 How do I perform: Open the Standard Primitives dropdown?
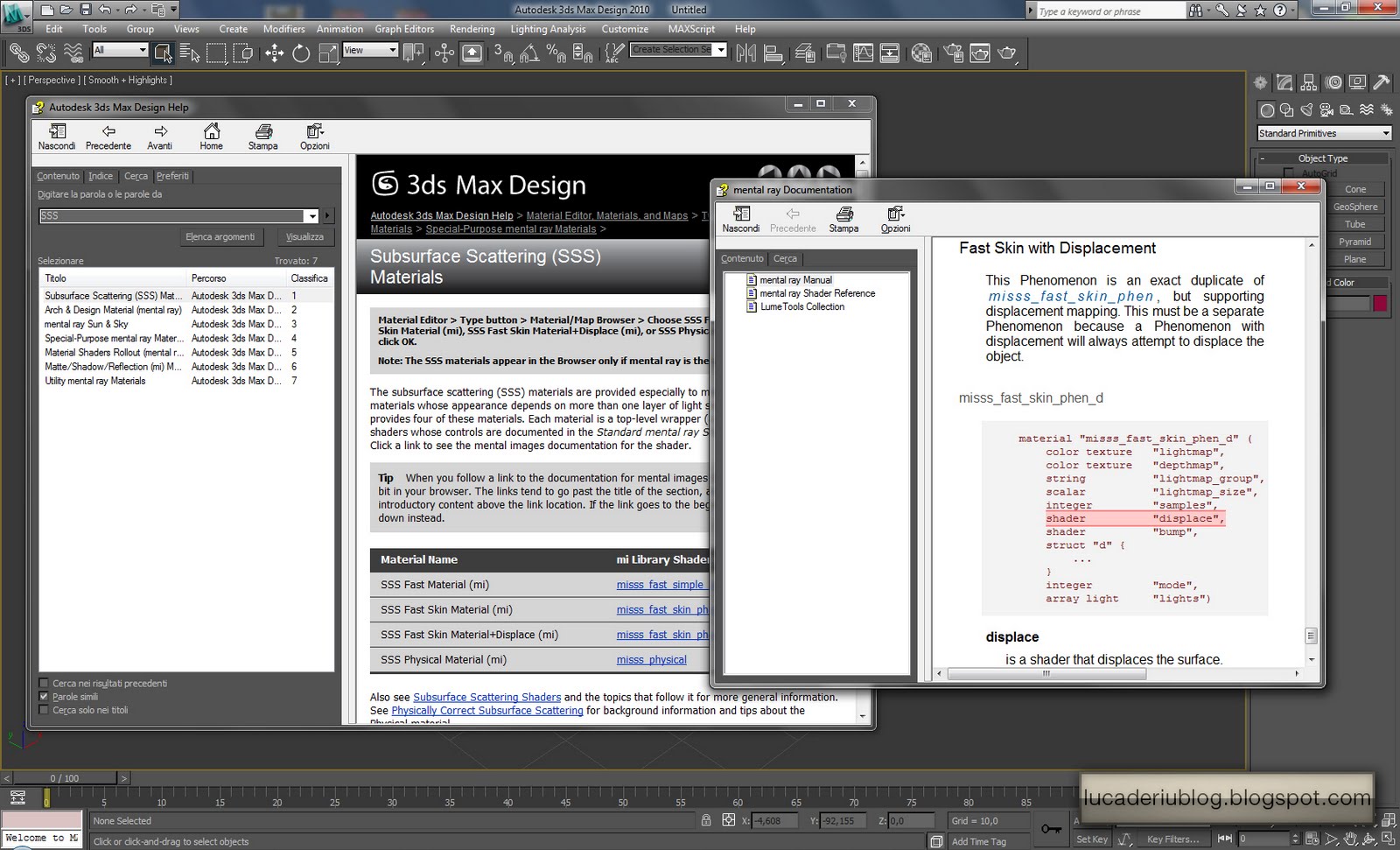pyautogui.click(x=1324, y=133)
